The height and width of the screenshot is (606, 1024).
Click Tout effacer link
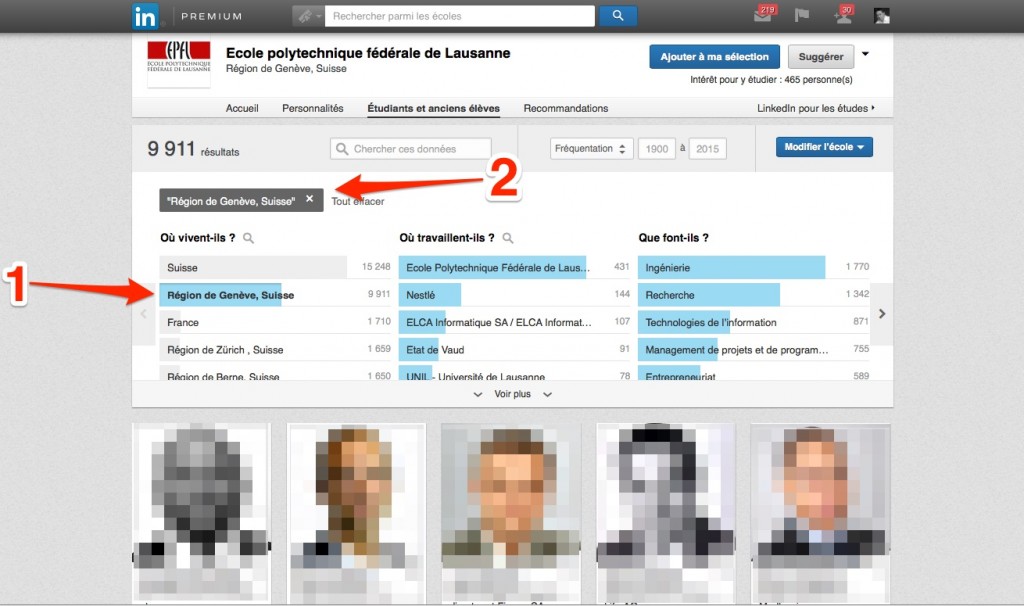[x=358, y=202]
